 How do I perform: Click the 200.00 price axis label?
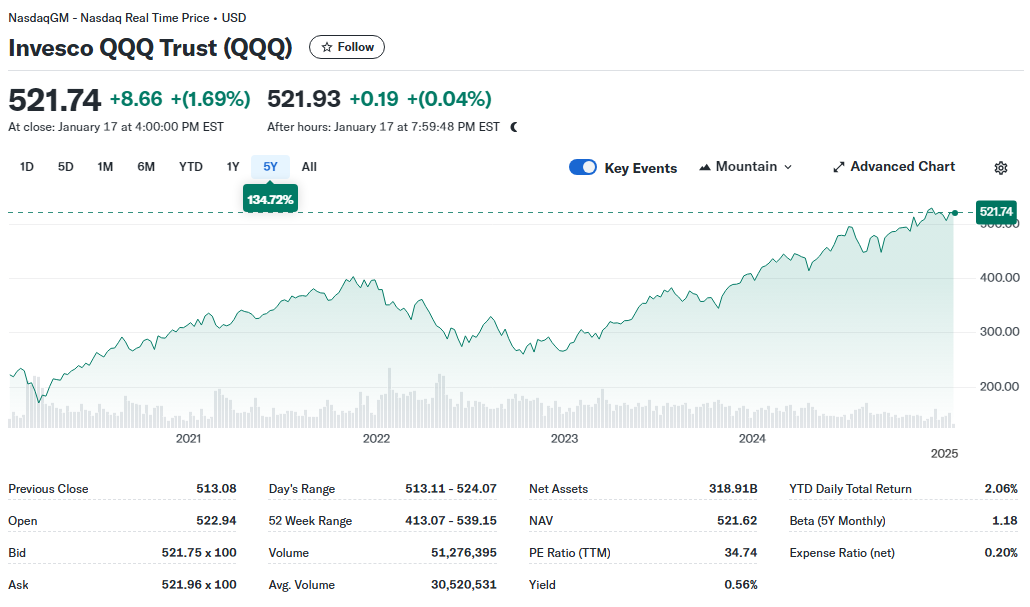(1000, 387)
